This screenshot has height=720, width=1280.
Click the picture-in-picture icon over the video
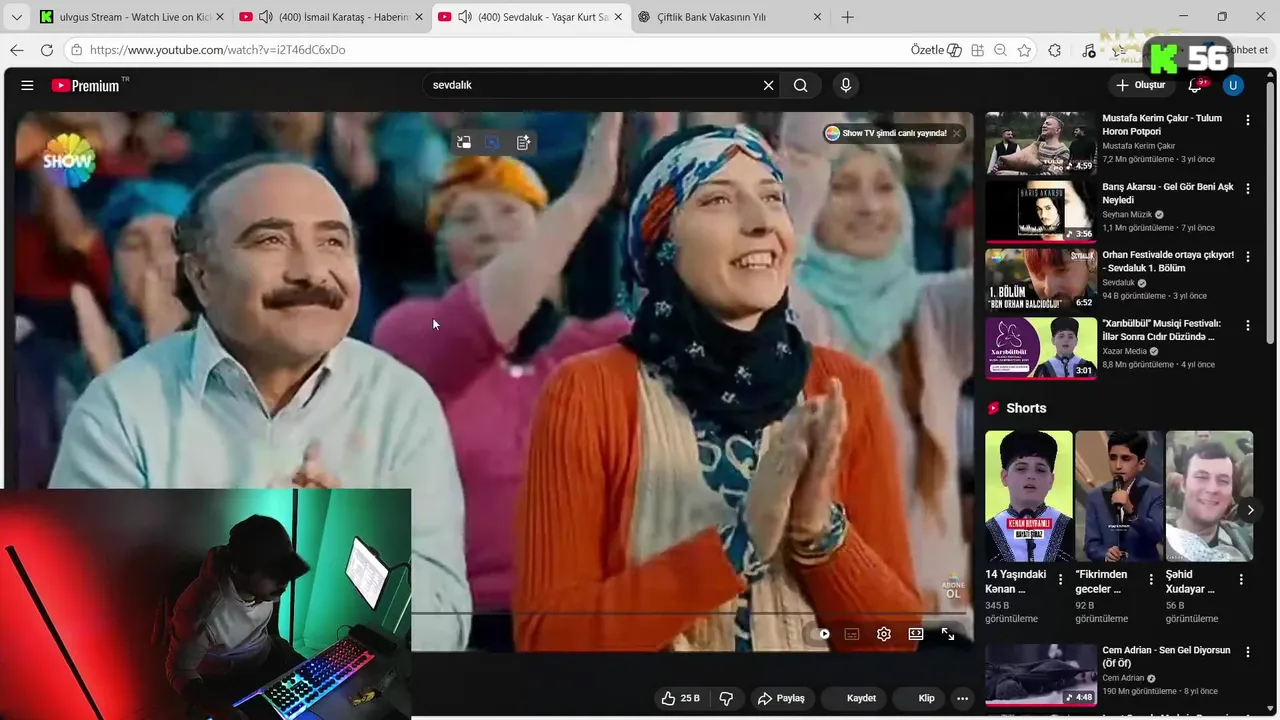[x=464, y=142]
